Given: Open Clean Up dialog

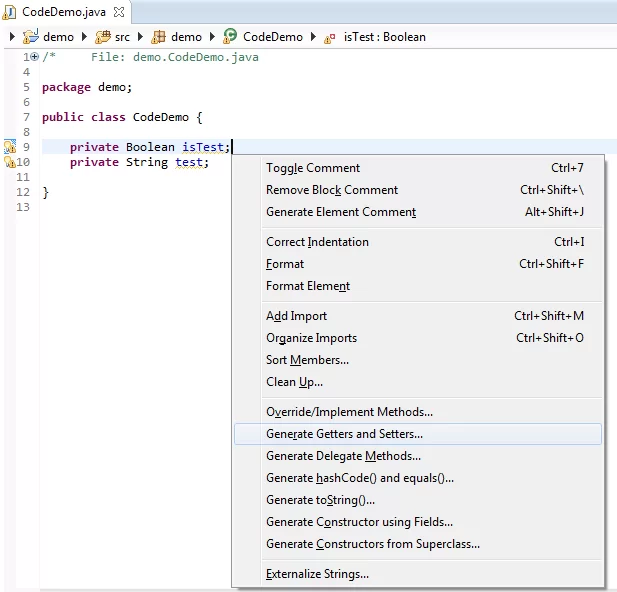Looking at the screenshot, I should point(417,382).
